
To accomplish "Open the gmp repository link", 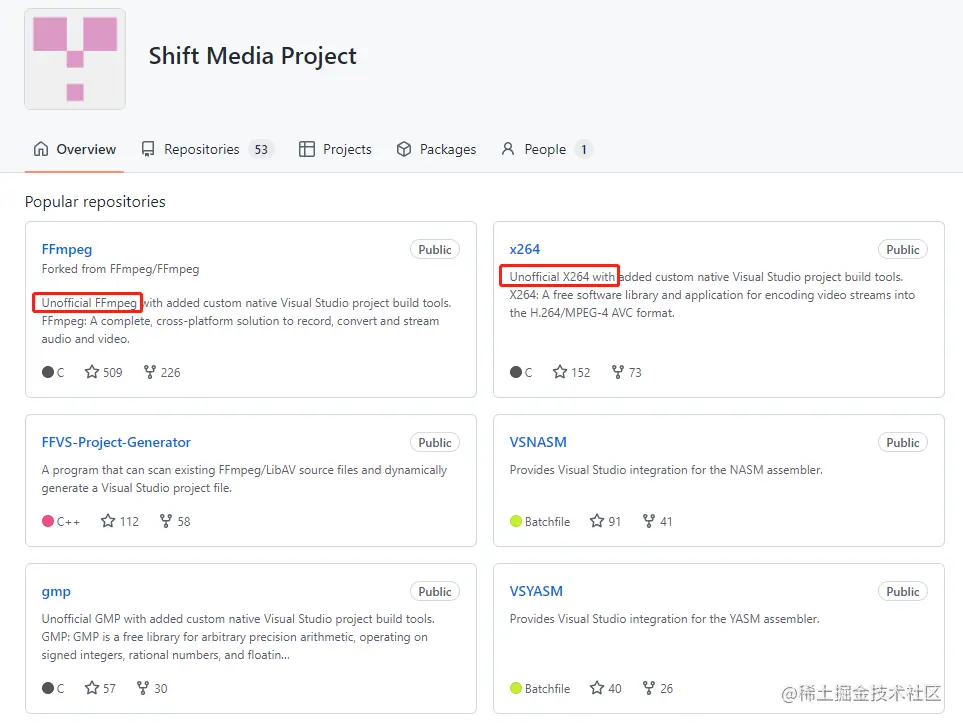I will [56, 591].
